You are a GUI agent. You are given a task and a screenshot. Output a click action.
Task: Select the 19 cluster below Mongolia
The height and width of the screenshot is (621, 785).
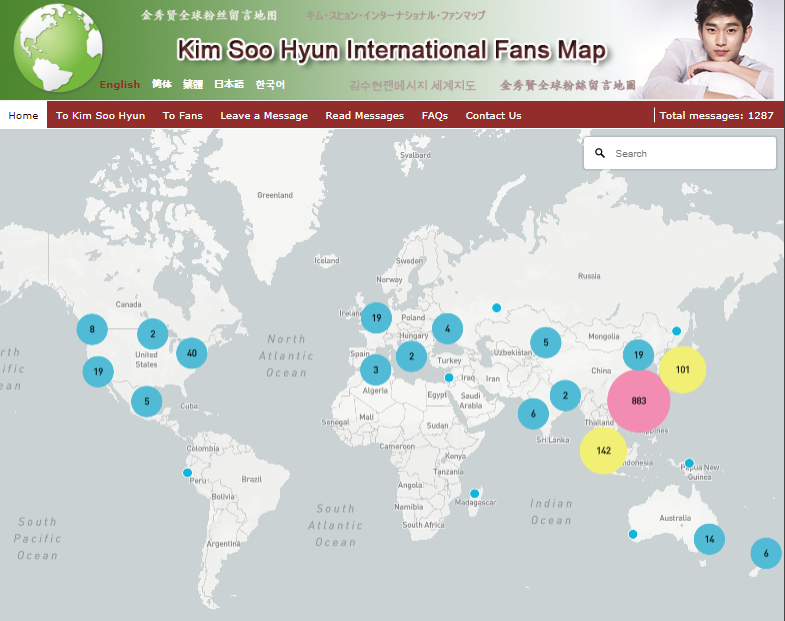(638, 355)
